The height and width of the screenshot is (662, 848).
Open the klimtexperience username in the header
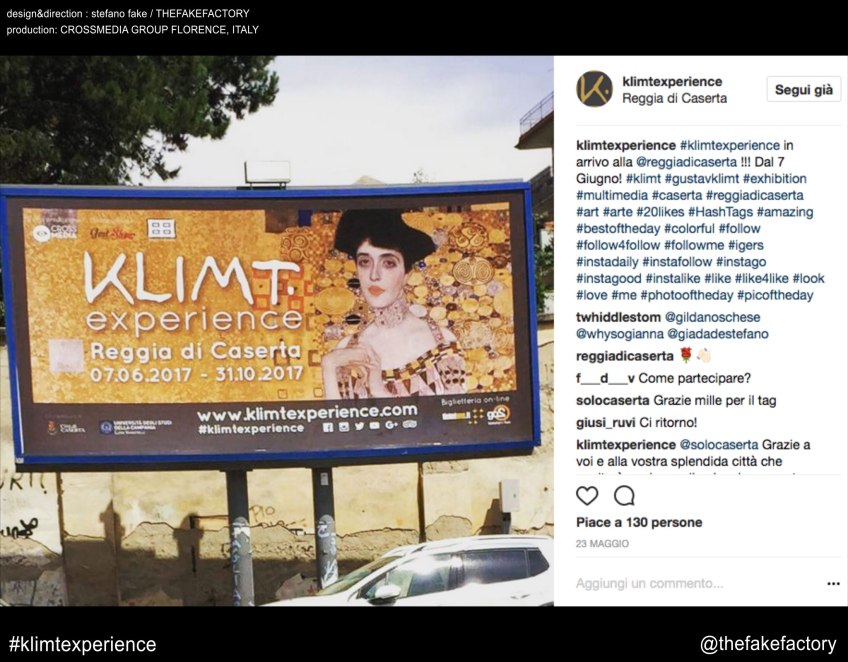tap(672, 82)
